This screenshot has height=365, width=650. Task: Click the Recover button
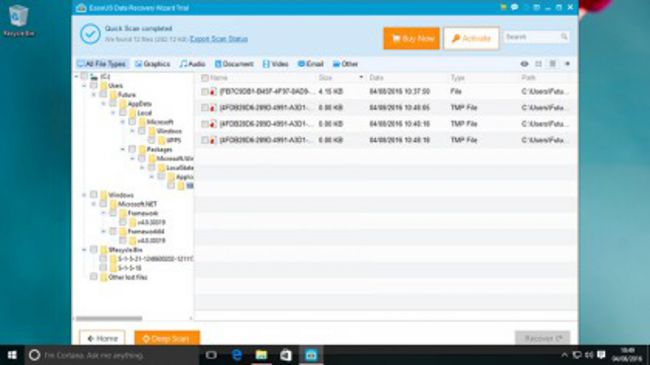click(x=543, y=338)
